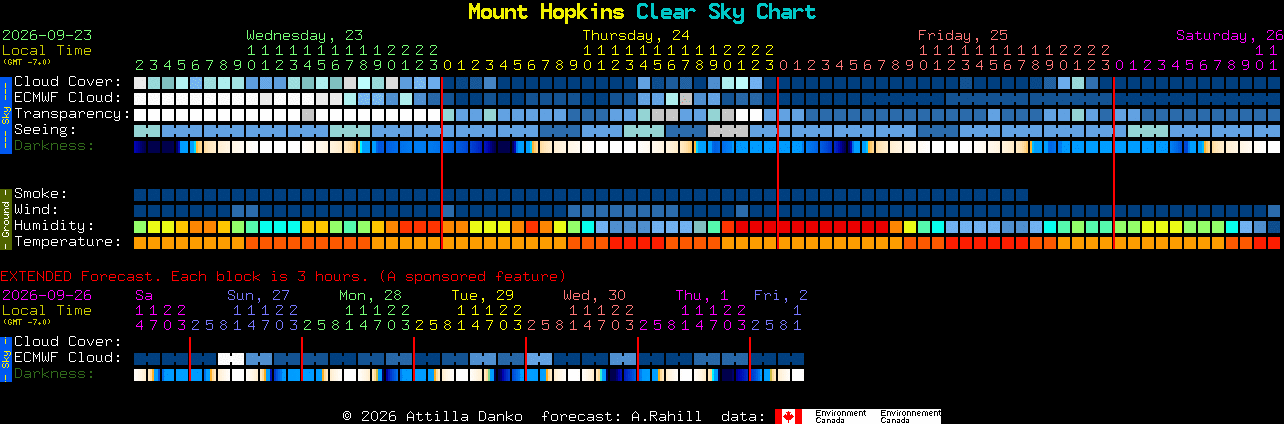Image resolution: width=1284 pixels, height=424 pixels.
Task: Click the white block in extended ECMWF Cloud row
Action: click(x=231, y=358)
